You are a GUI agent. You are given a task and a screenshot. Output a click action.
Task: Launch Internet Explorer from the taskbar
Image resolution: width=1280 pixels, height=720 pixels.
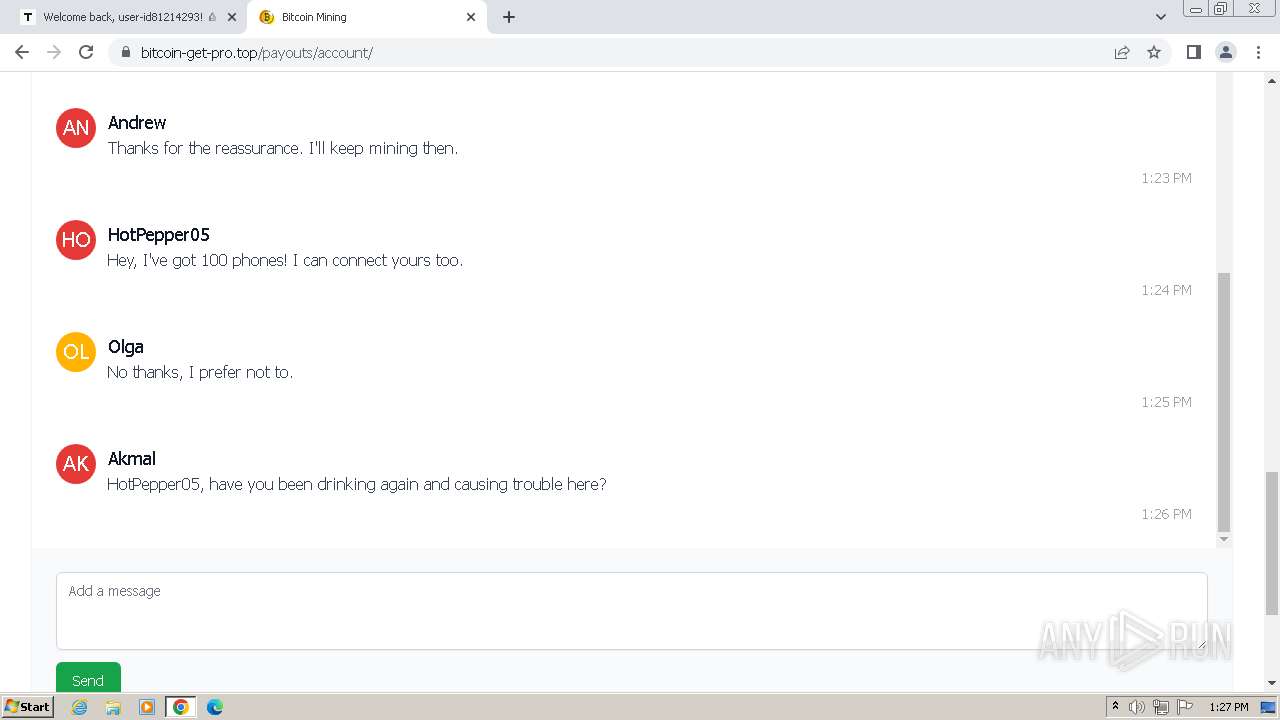coord(80,707)
